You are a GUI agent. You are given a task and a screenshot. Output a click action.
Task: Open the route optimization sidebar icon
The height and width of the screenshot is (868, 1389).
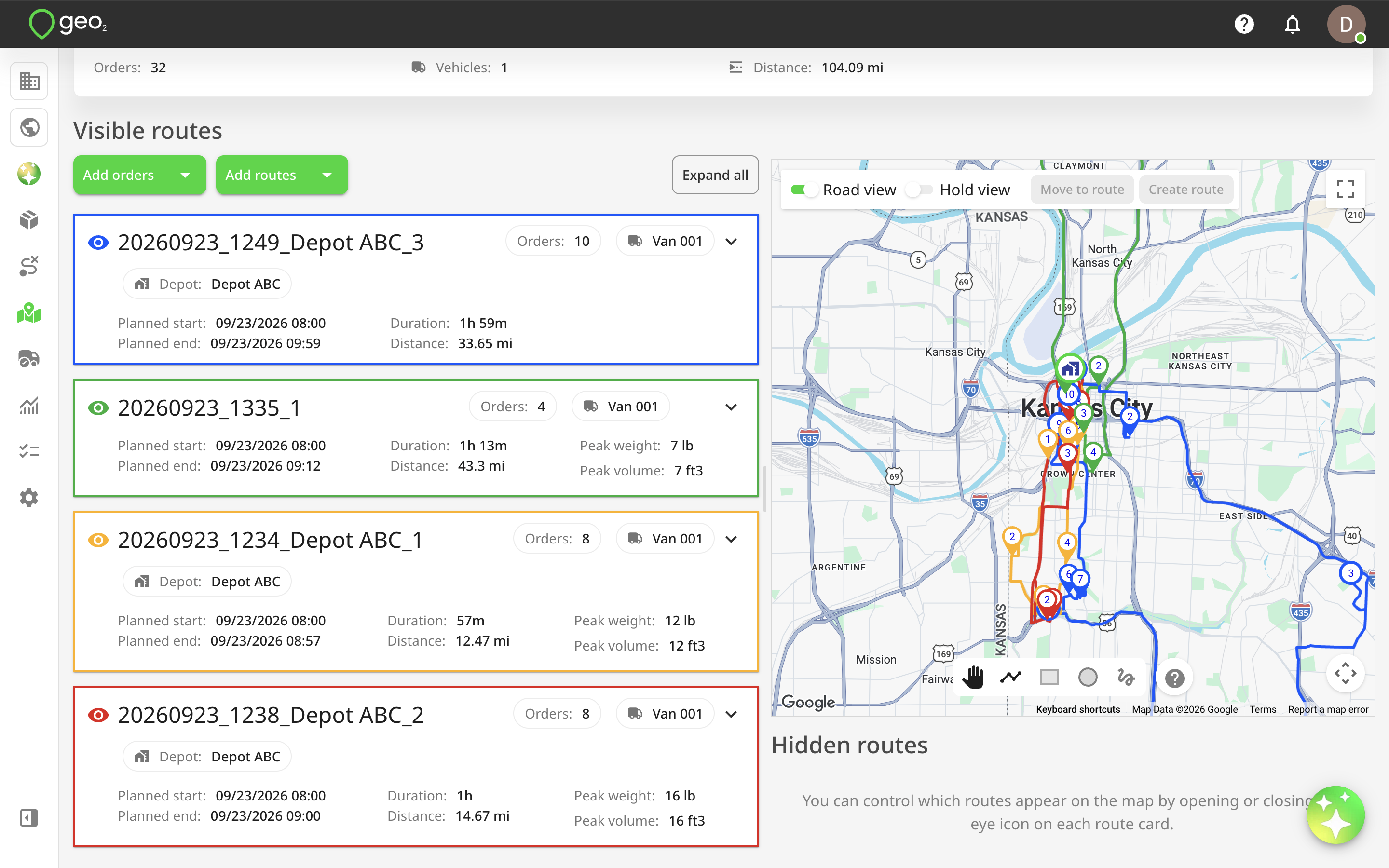(x=29, y=266)
